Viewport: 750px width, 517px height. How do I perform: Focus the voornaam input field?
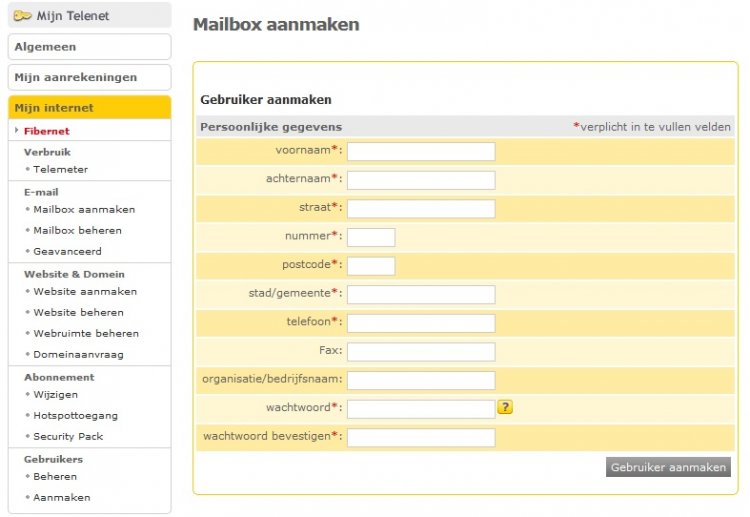pyautogui.click(x=421, y=152)
